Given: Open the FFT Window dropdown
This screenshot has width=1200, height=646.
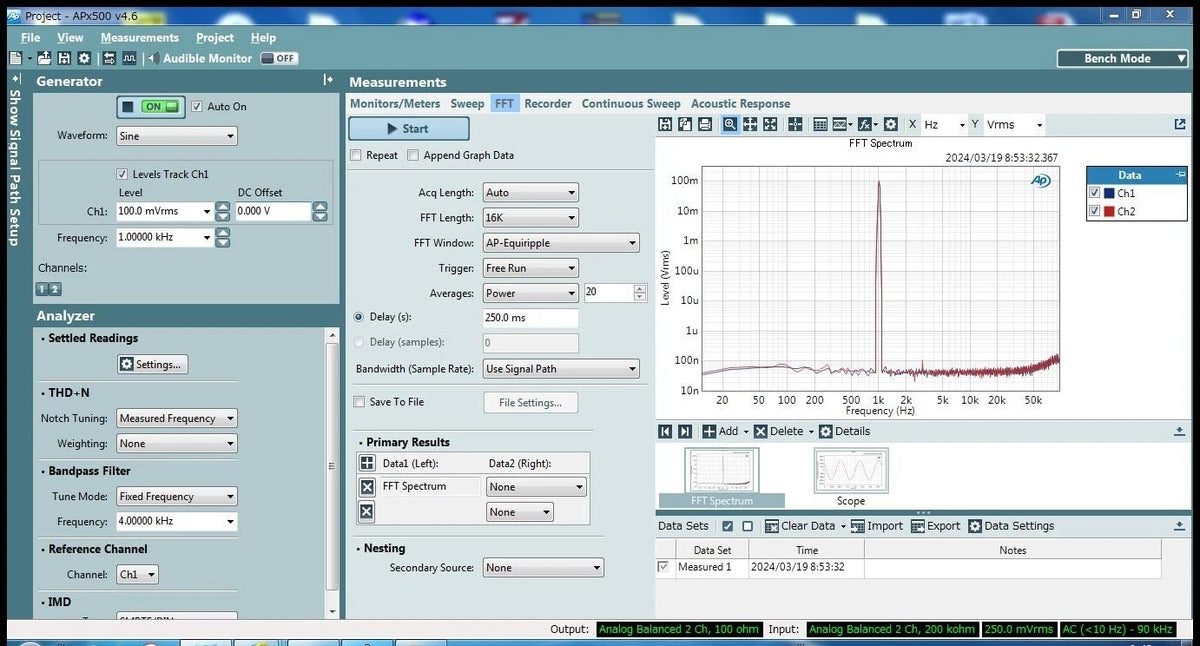Looking at the screenshot, I should coord(561,242).
